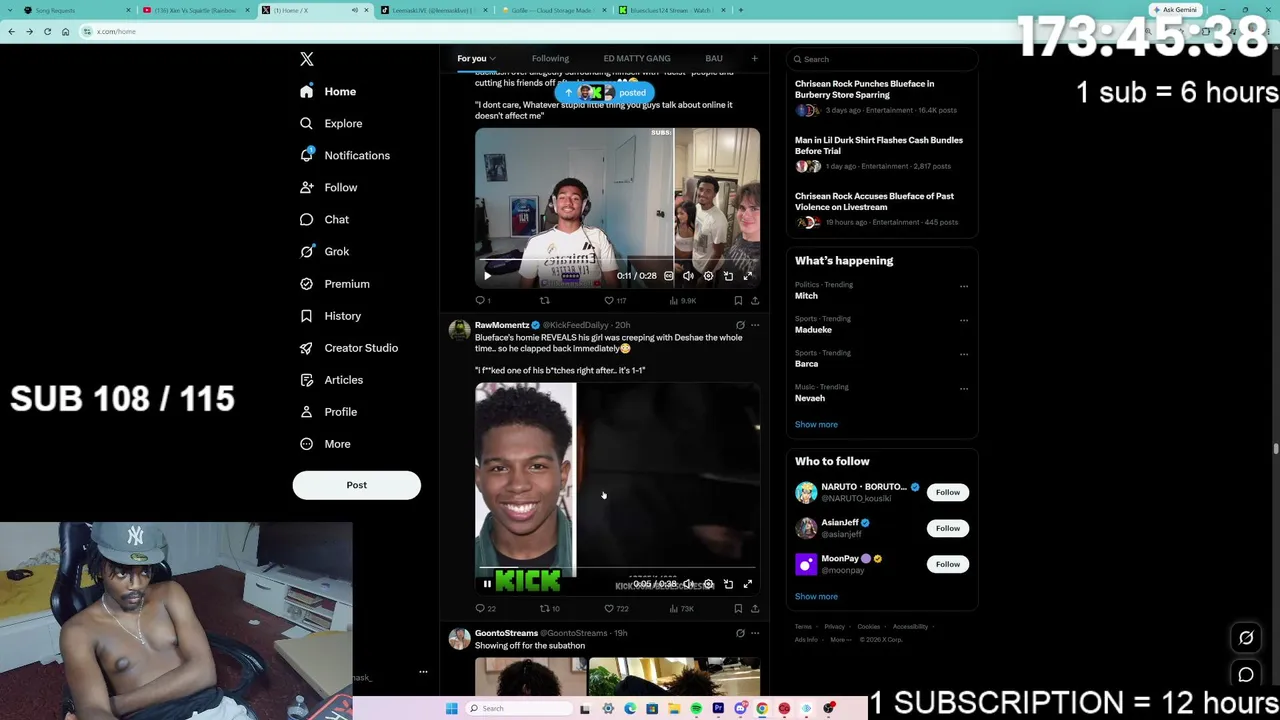Image resolution: width=1280 pixels, height=720 pixels.
Task: Open options menu on RawMomentz post
Action: [x=755, y=325]
